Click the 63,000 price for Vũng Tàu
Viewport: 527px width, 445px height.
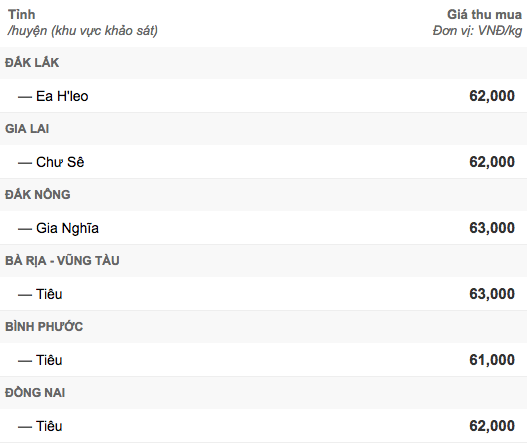tap(492, 294)
